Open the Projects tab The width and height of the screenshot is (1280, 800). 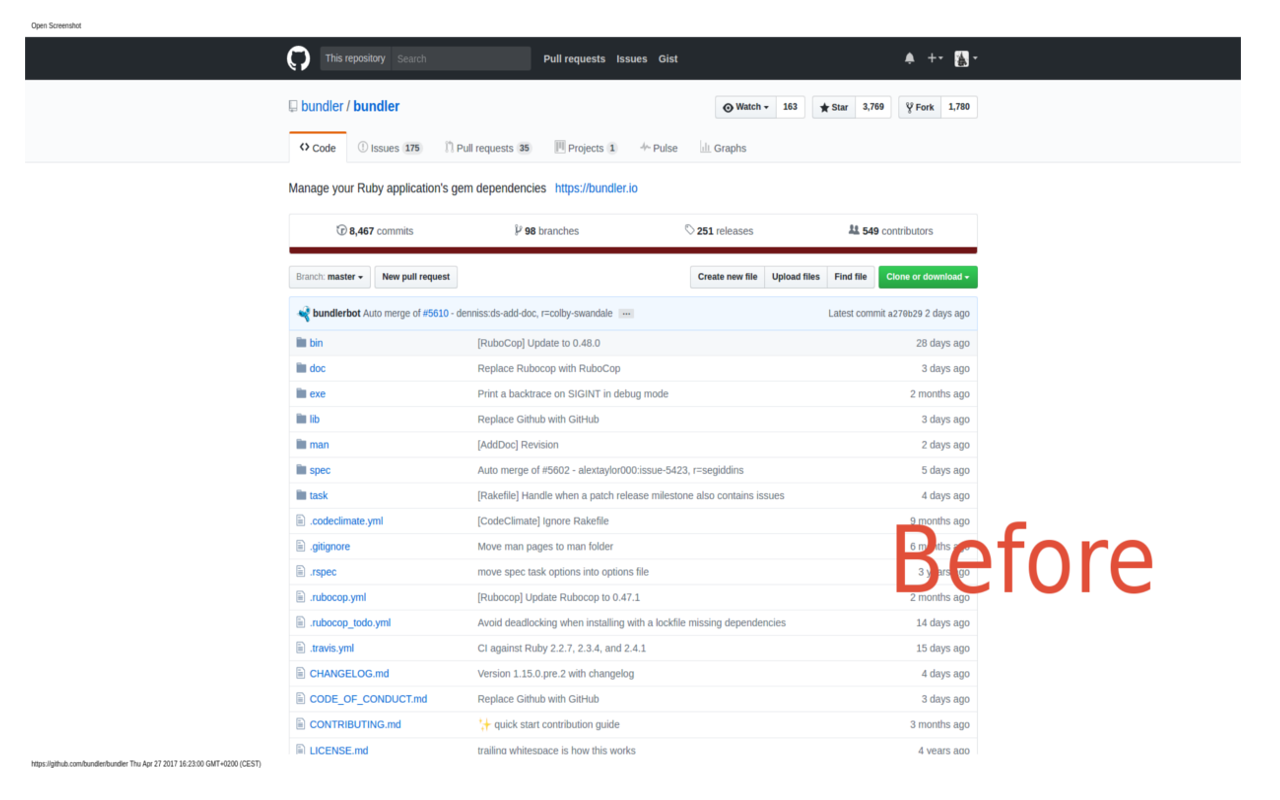tap(586, 148)
